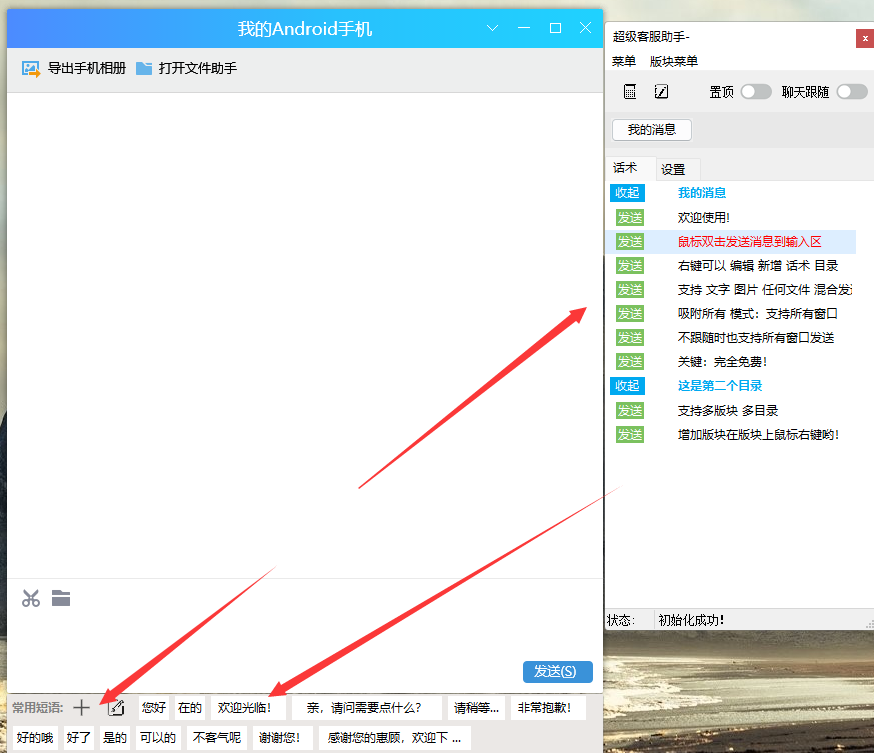Click the 导出手机相册 album export icon

pyautogui.click(x=31, y=69)
